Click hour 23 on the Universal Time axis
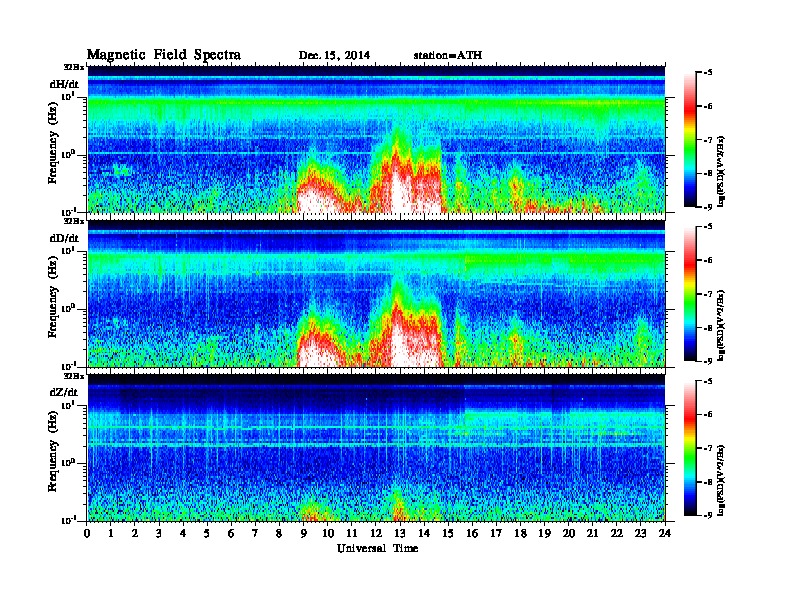Image resolution: width=792 pixels, height=612 pixels. tap(641, 533)
